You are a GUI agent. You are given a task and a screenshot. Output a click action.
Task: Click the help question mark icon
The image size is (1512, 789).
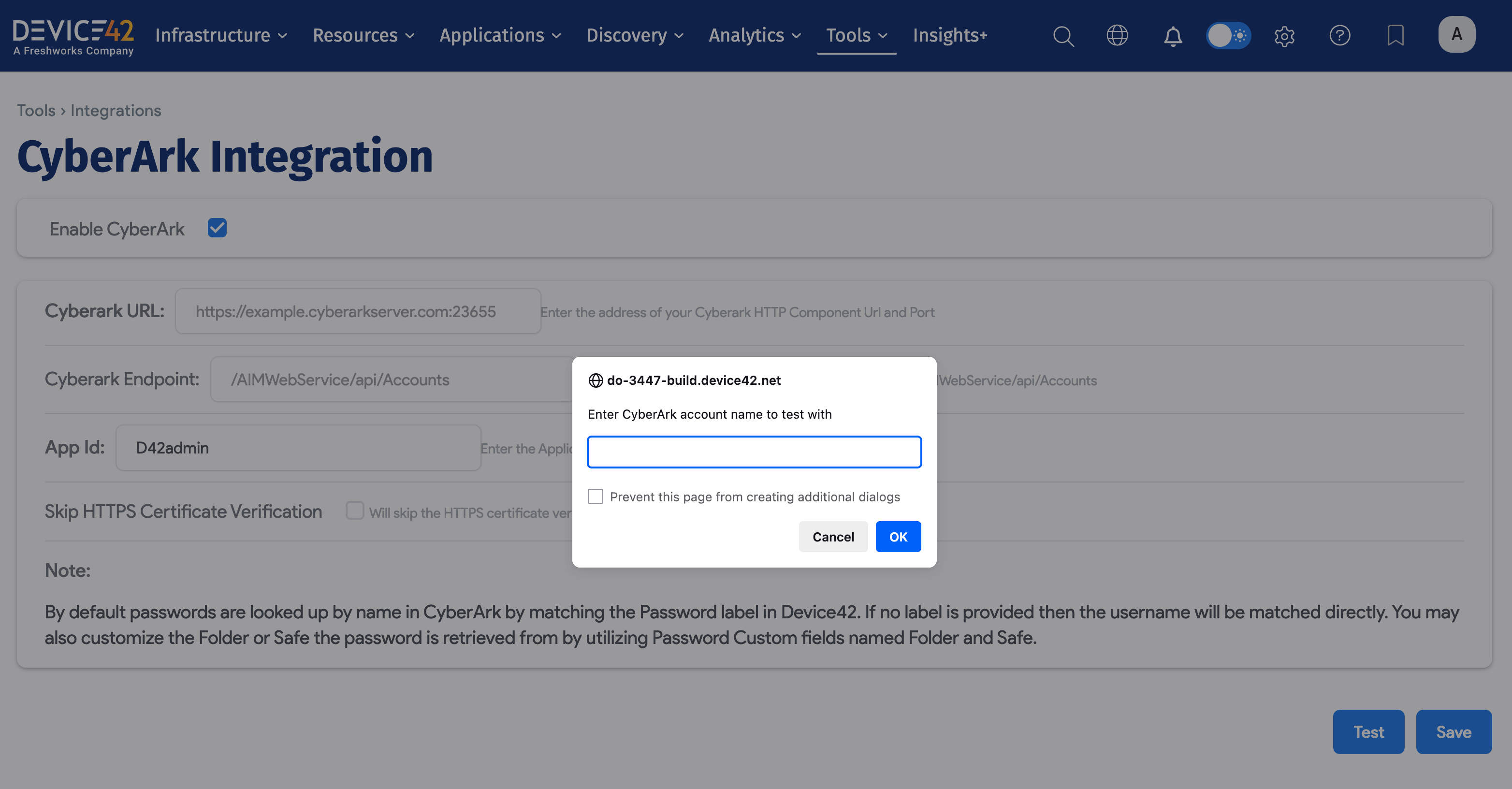1340,36
